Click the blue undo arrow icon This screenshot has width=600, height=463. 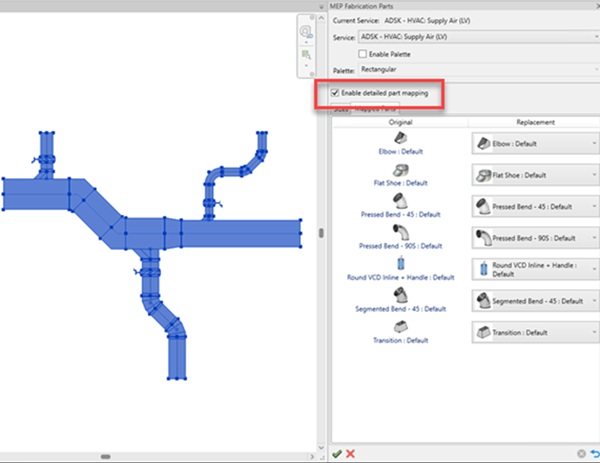[593, 454]
